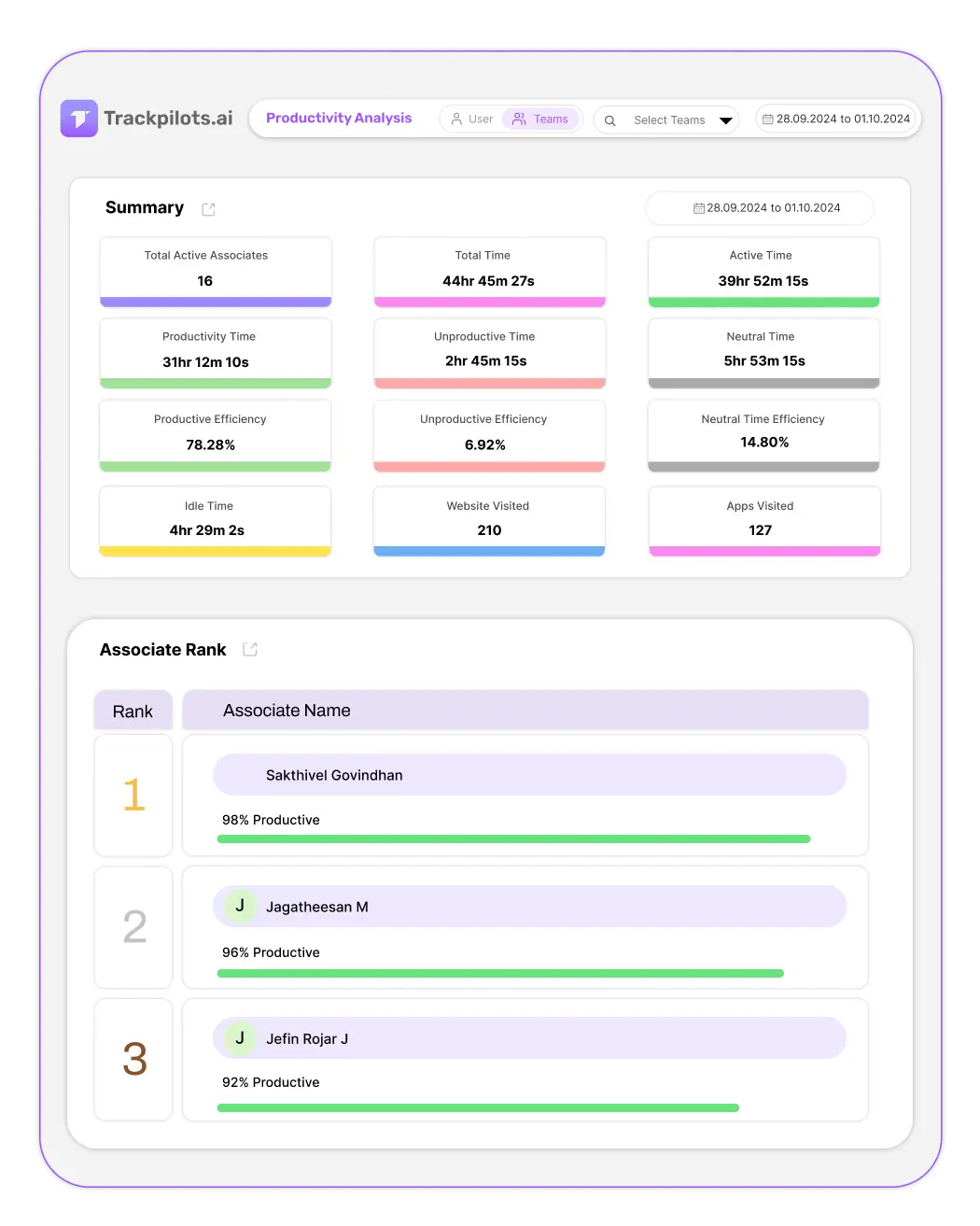
Task: Switch view to User mode
Action: coord(471,120)
